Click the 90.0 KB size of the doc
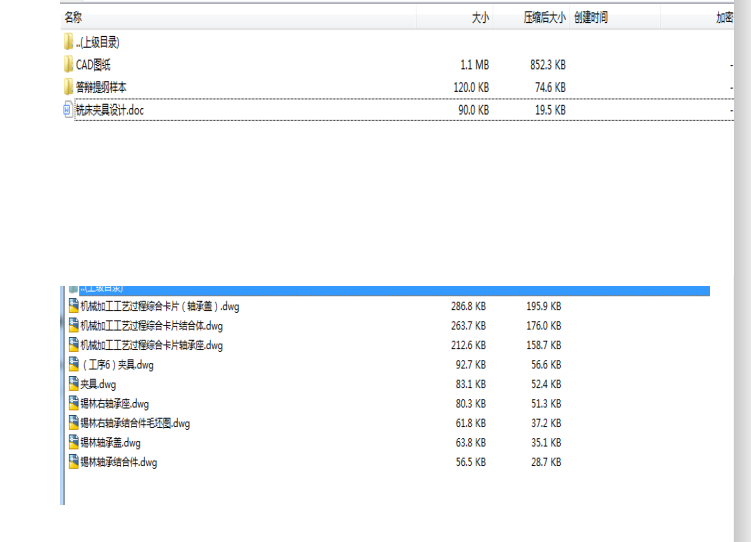The height and width of the screenshot is (542, 751). (474, 110)
